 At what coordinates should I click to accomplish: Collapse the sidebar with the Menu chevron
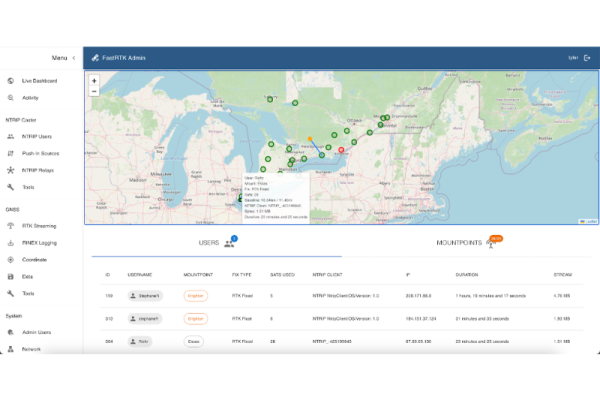[x=74, y=58]
